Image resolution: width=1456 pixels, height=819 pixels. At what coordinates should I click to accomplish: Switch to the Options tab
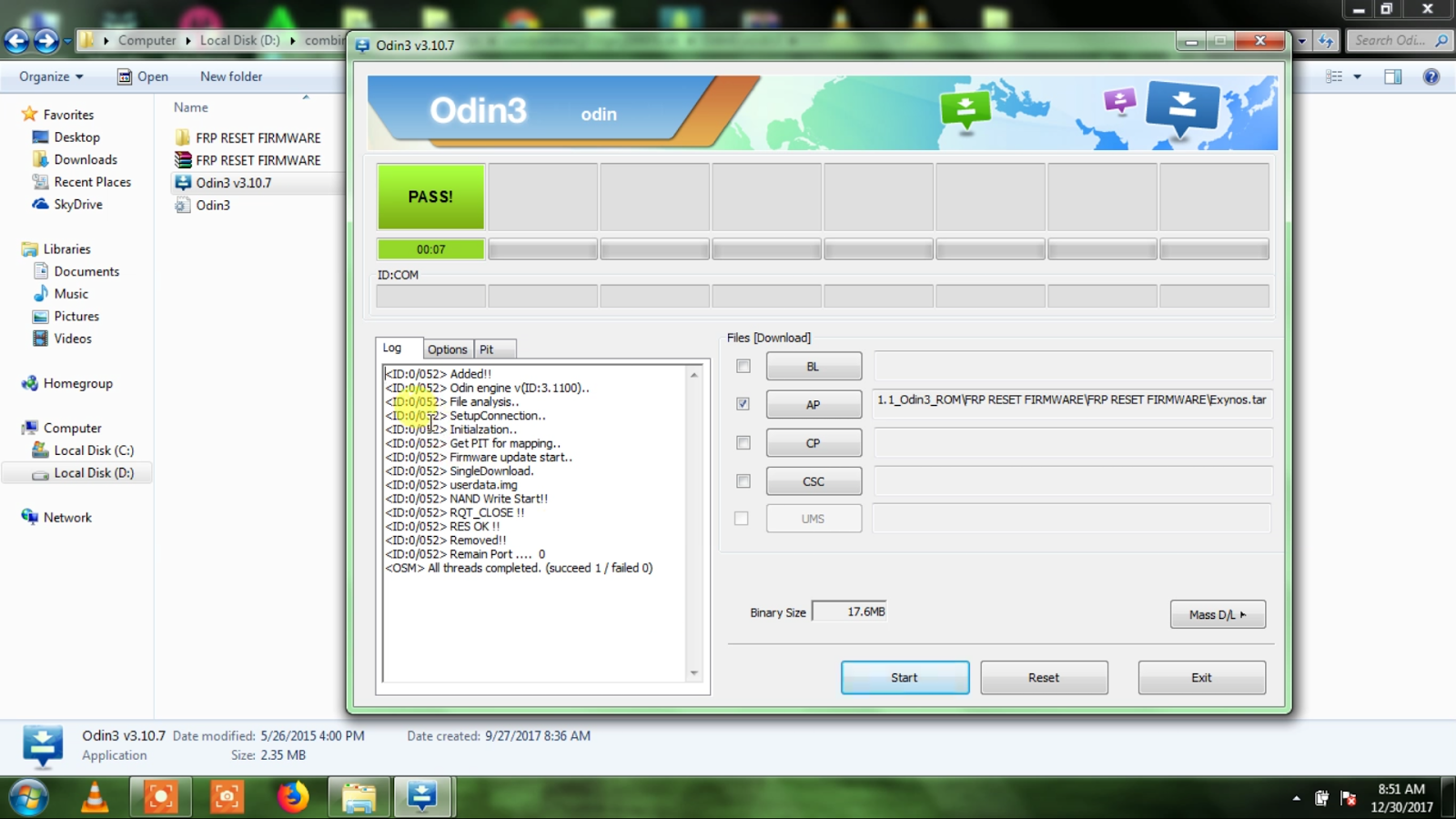pyautogui.click(x=447, y=349)
